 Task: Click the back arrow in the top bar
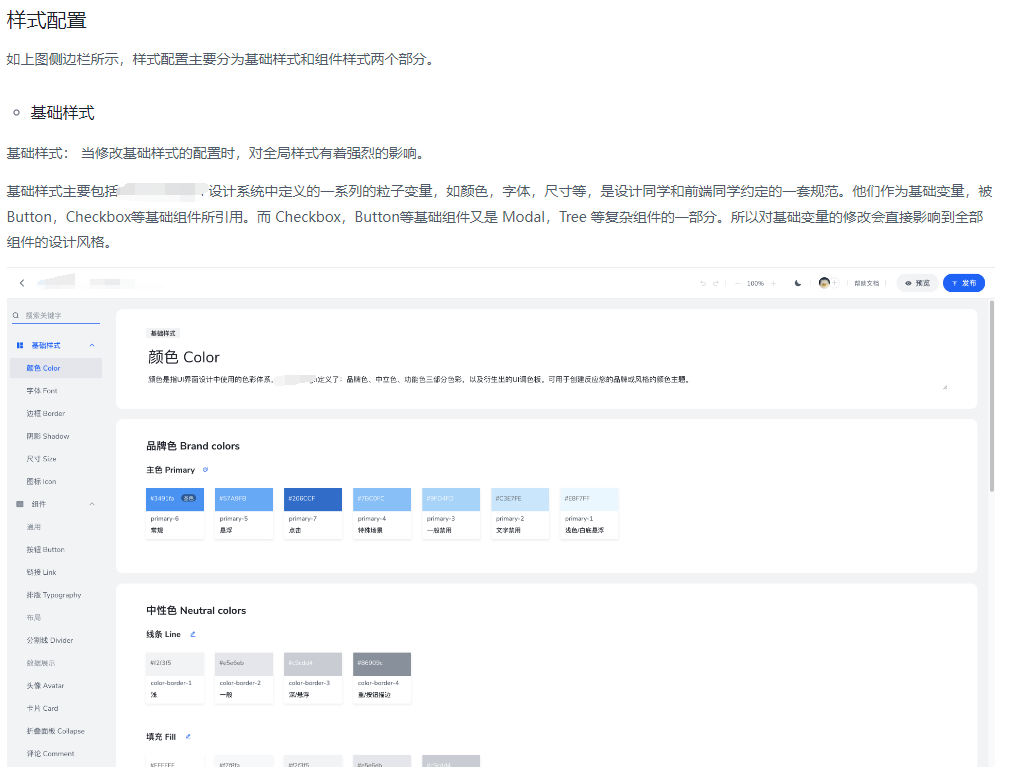(x=22, y=283)
